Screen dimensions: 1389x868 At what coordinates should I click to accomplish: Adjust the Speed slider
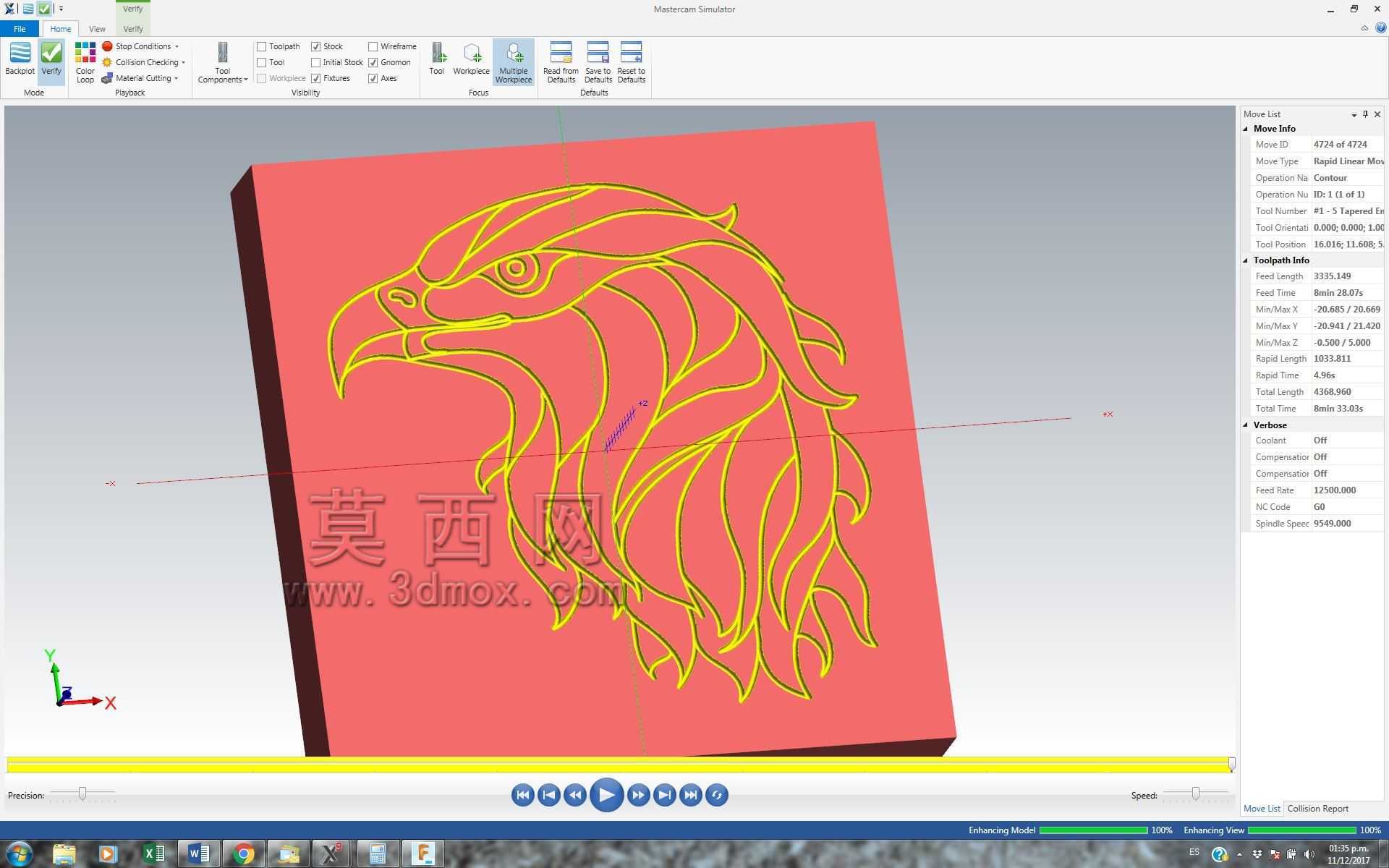1196,794
